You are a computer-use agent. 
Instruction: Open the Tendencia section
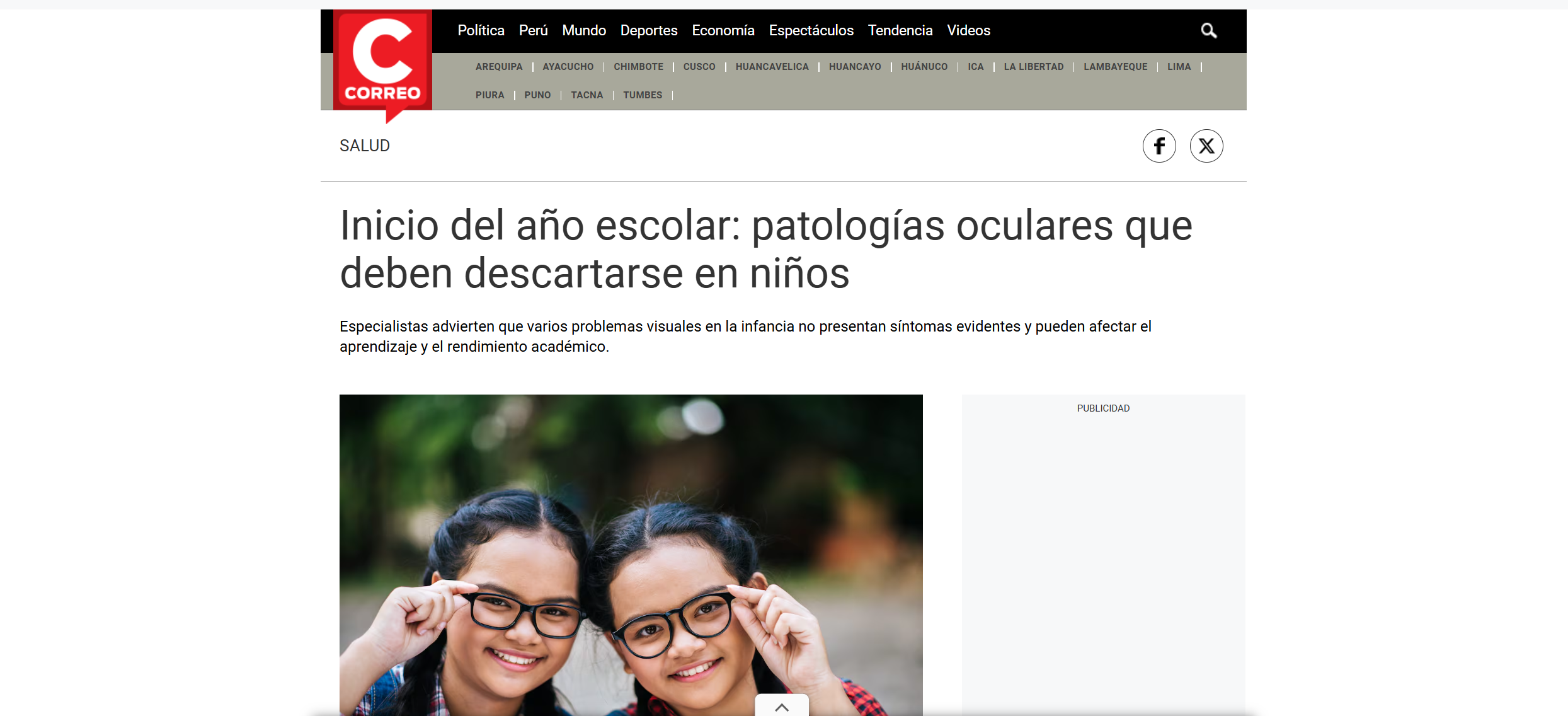tap(900, 30)
